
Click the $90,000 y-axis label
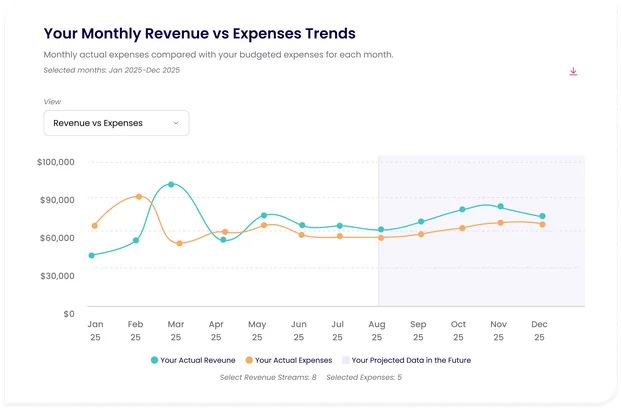coord(57,200)
